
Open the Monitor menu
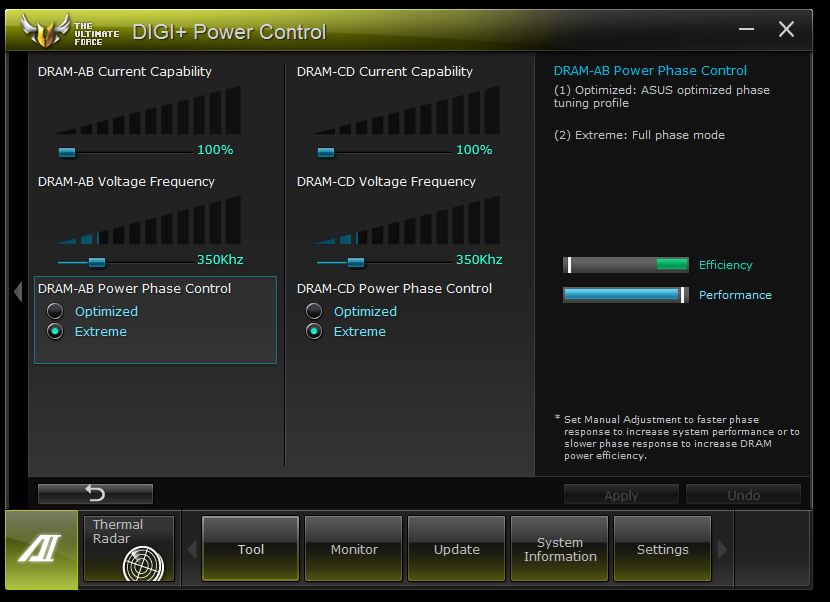pyautogui.click(x=354, y=549)
